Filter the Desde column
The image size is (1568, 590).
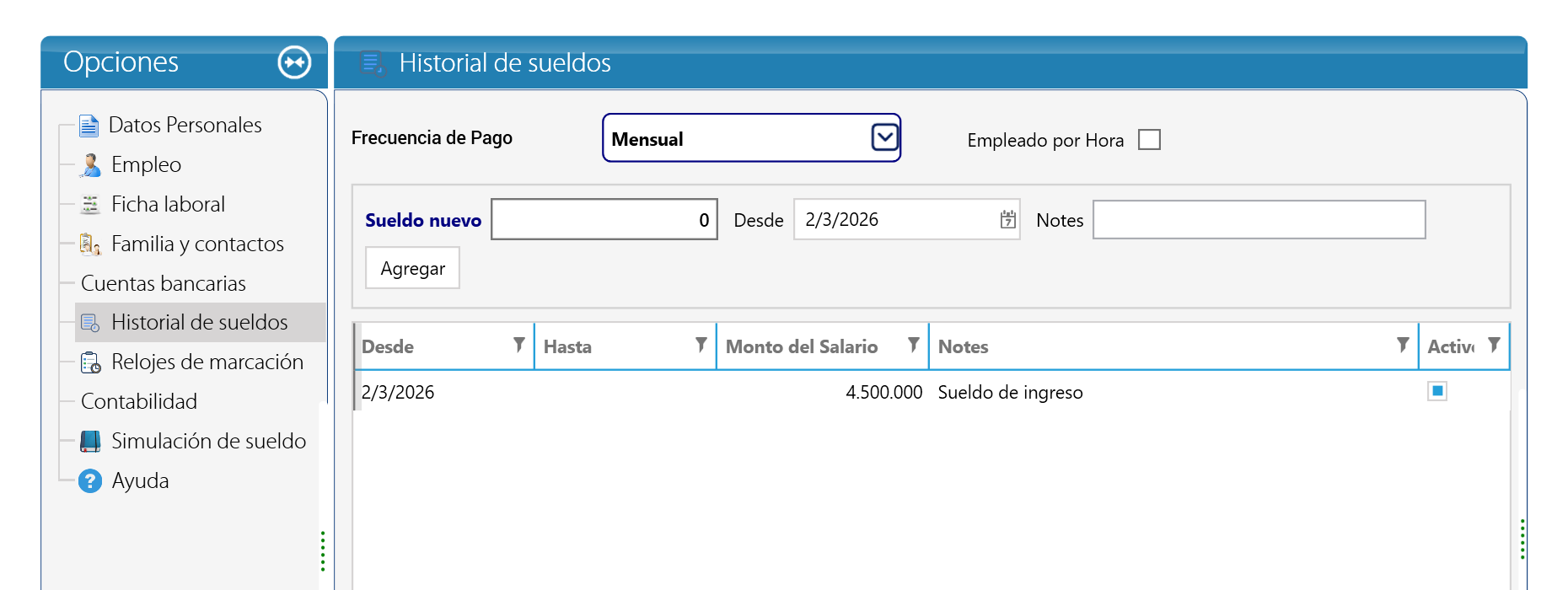click(519, 345)
